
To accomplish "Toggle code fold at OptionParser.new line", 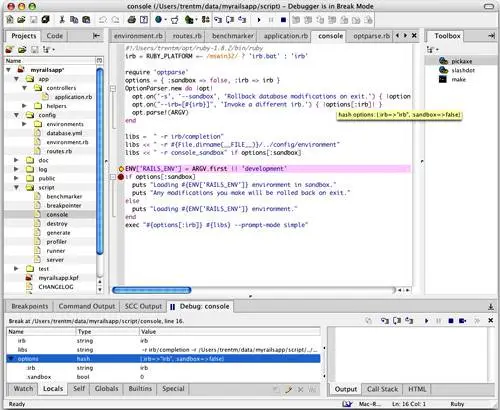I will coord(113,89).
